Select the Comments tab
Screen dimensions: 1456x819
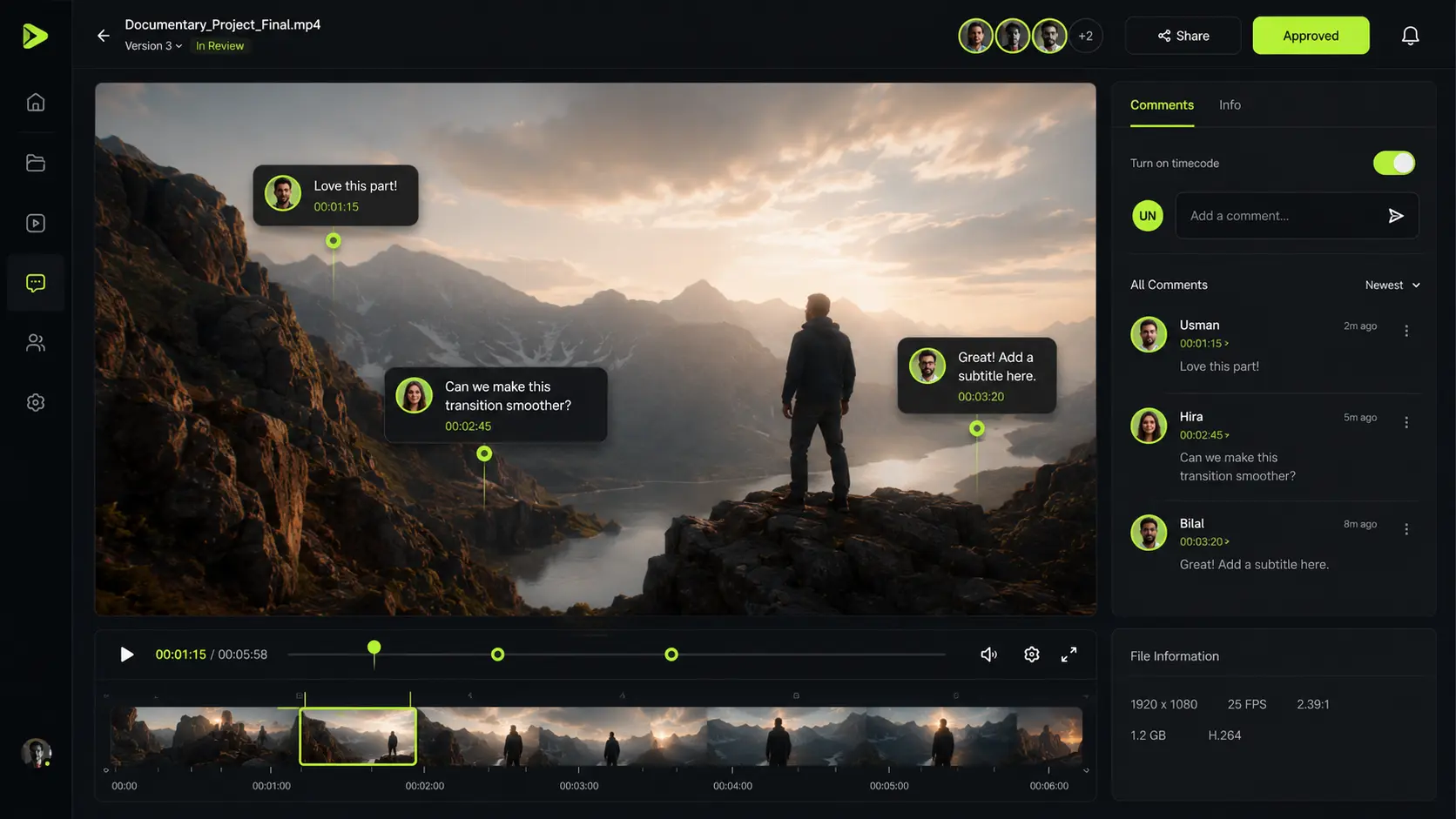click(x=1162, y=104)
